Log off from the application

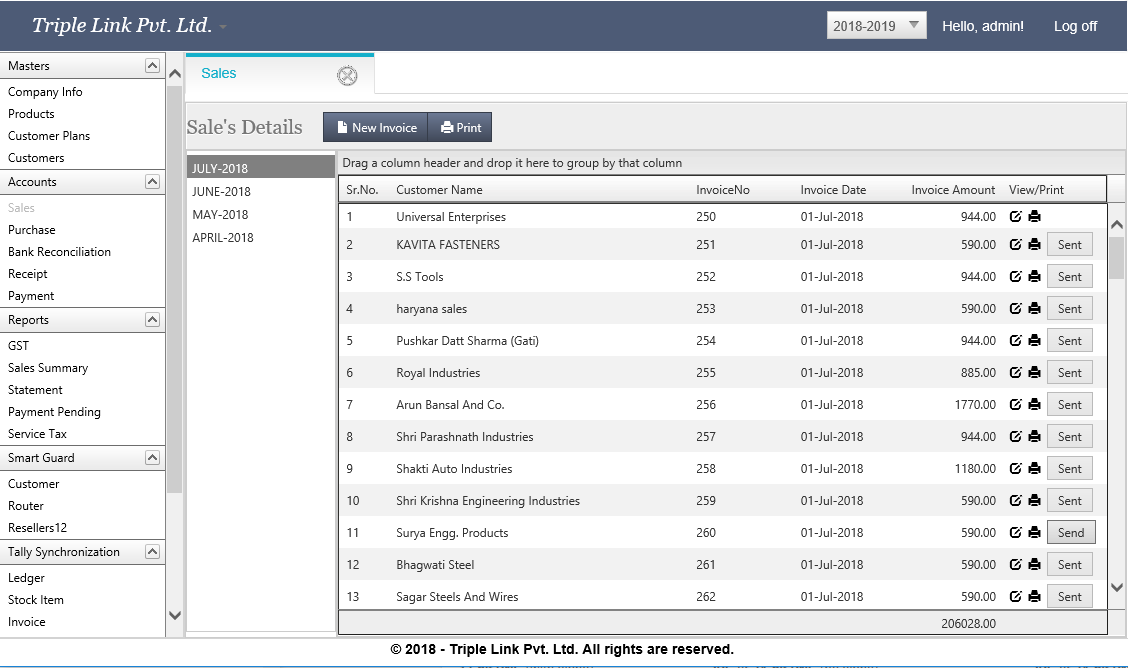(1075, 26)
